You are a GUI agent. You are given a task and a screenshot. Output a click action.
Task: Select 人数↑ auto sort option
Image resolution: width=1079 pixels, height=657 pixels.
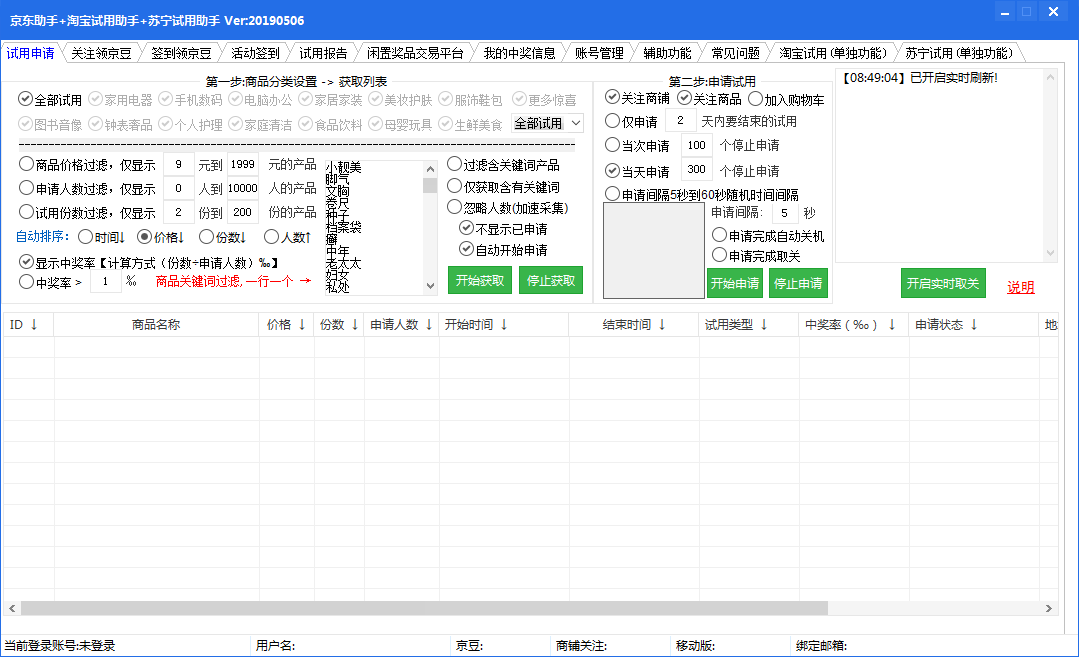point(288,237)
